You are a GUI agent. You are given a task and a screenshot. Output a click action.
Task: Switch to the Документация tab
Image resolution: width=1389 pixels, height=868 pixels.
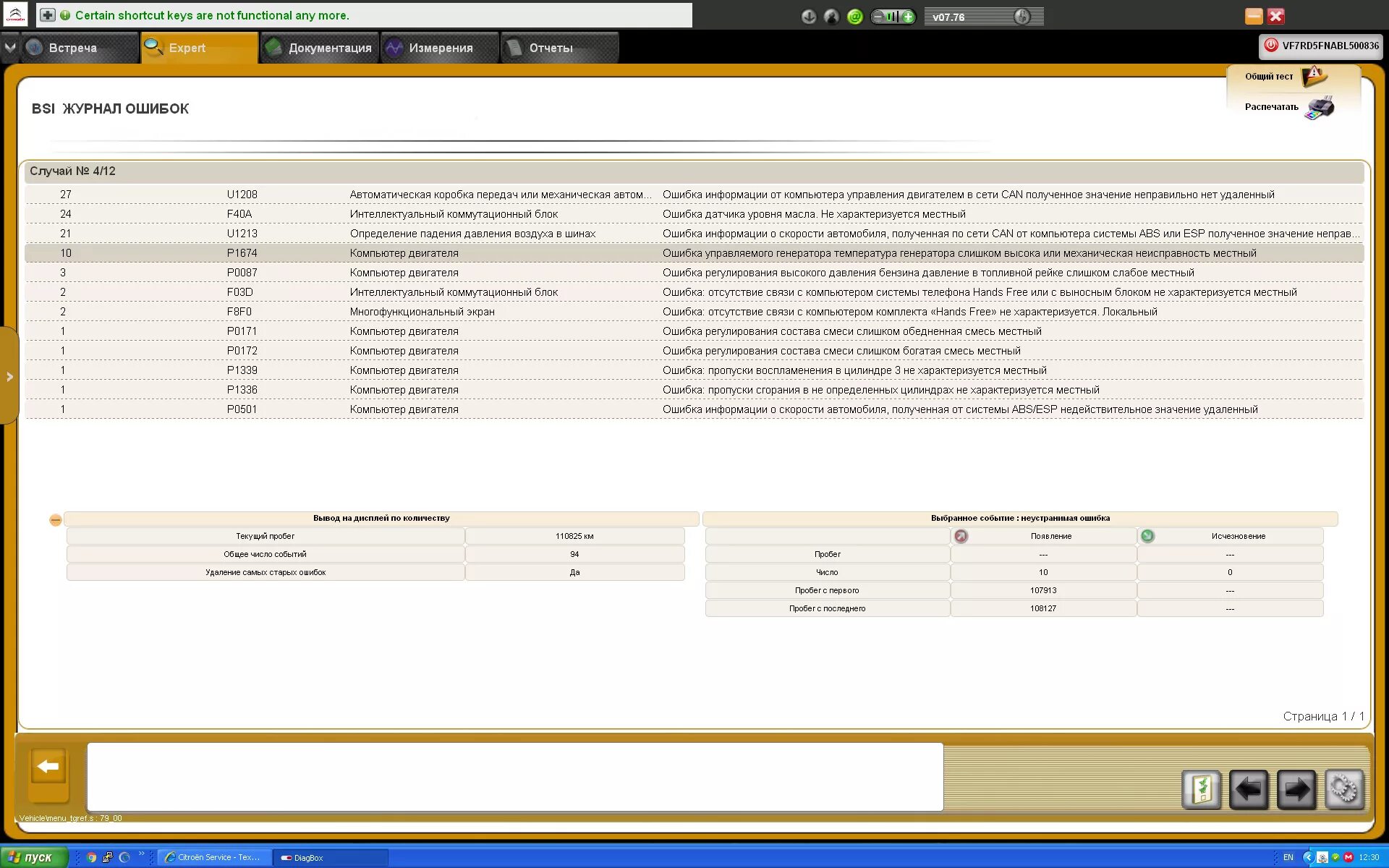tap(319, 48)
